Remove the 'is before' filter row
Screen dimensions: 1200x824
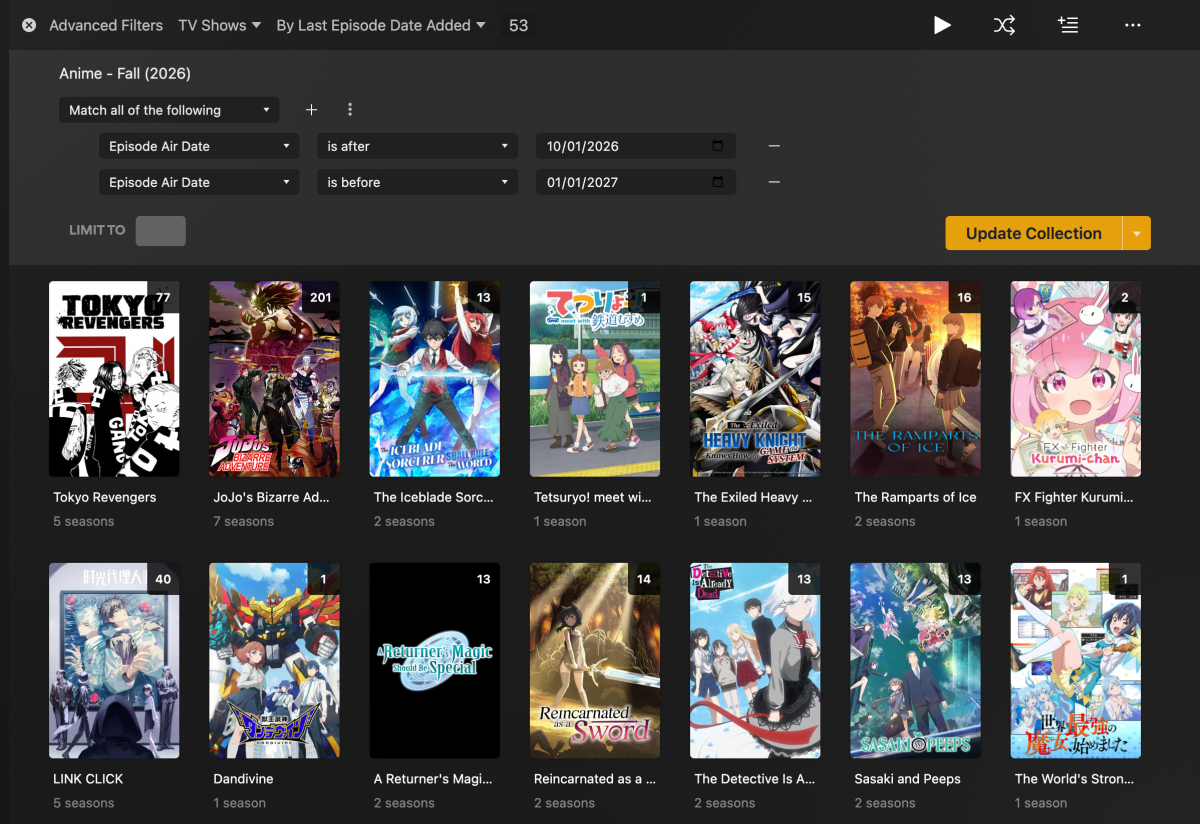pyautogui.click(x=774, y=182)
